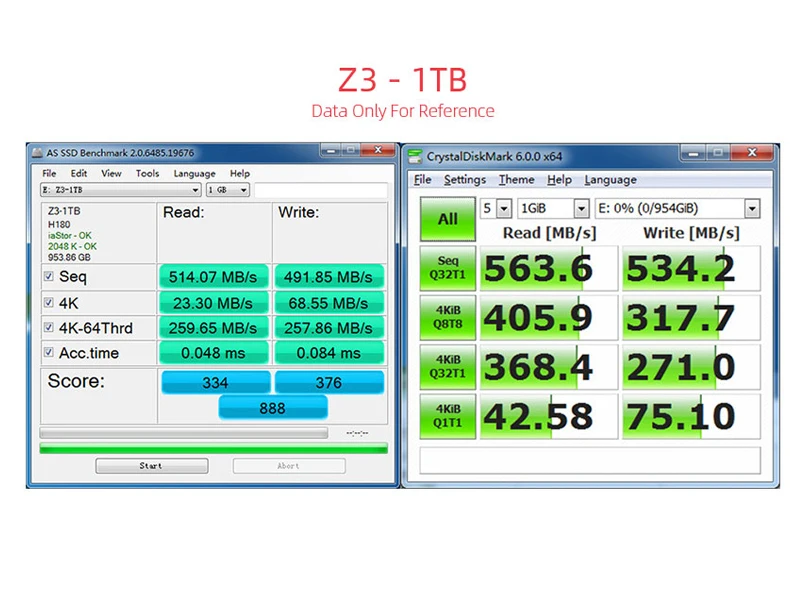Click the access time value 0.084 ms
Viewport: 790px width, 589px height.
[x=328, y=353]
